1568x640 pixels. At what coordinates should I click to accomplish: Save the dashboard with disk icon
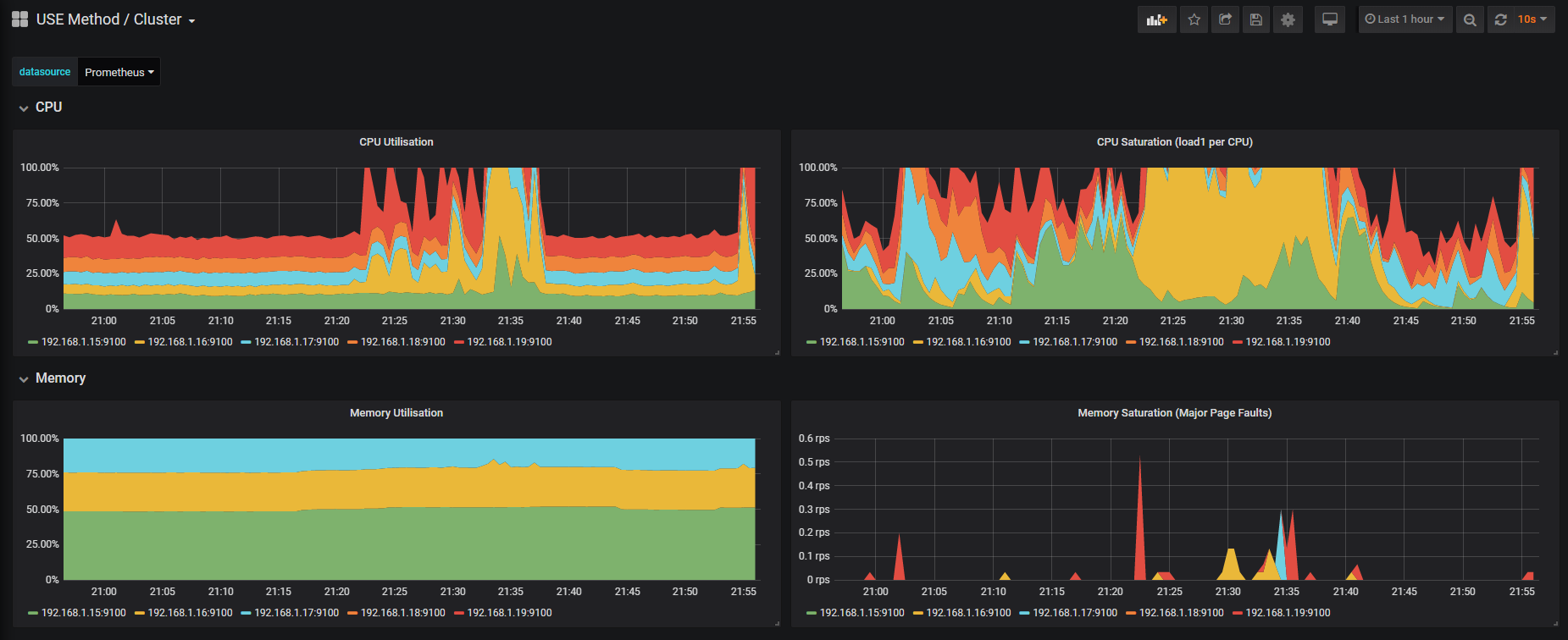[1256, 19]
